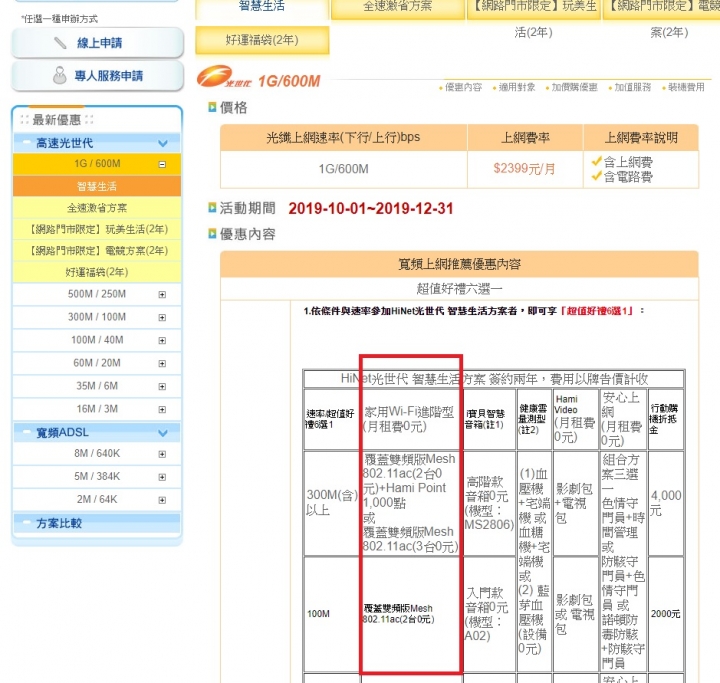Click the 寬頻上網推薦優惠內容 table header
720x683 pixels.
(459, 264)
